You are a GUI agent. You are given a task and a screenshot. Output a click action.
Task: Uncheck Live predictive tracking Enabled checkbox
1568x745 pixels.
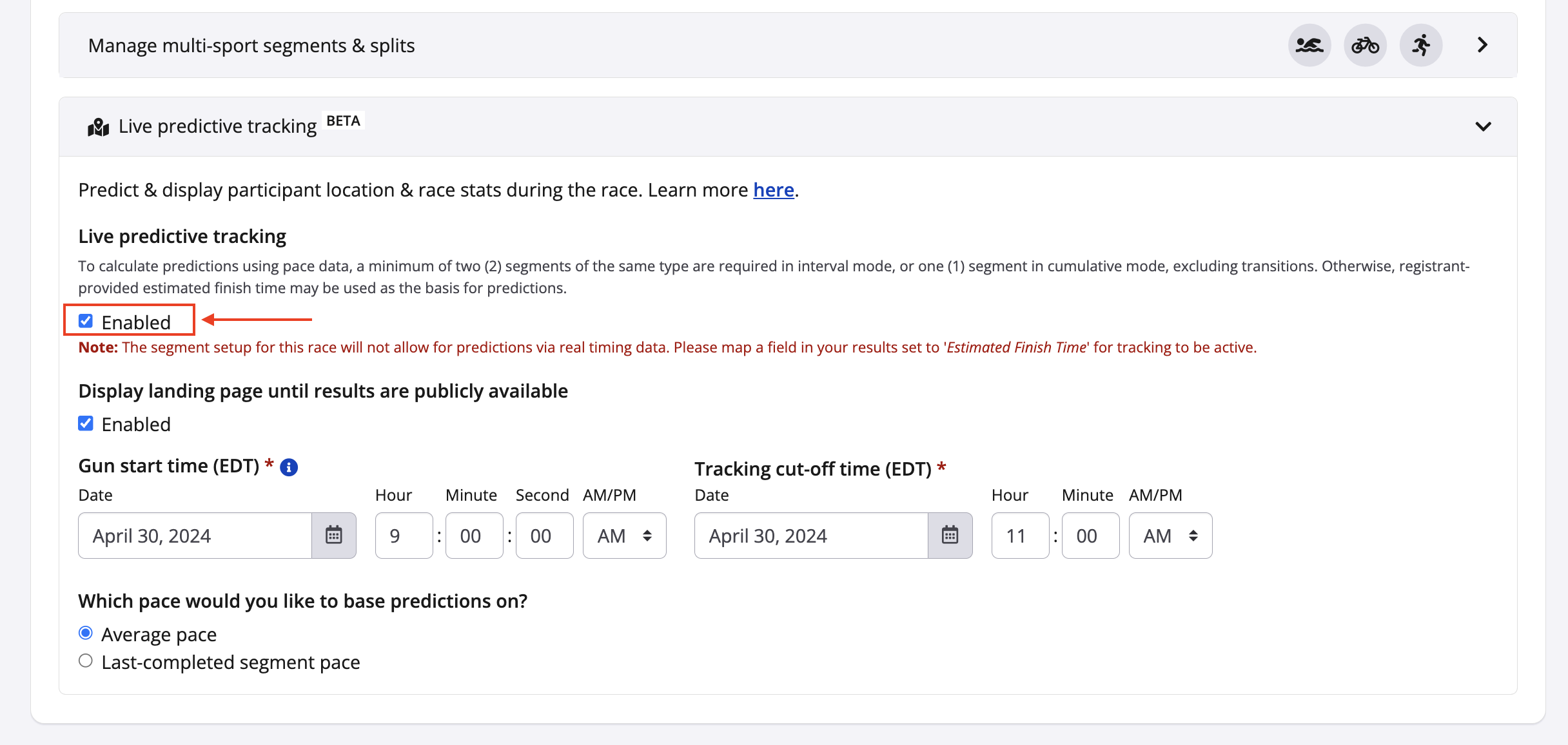[86, 321]
